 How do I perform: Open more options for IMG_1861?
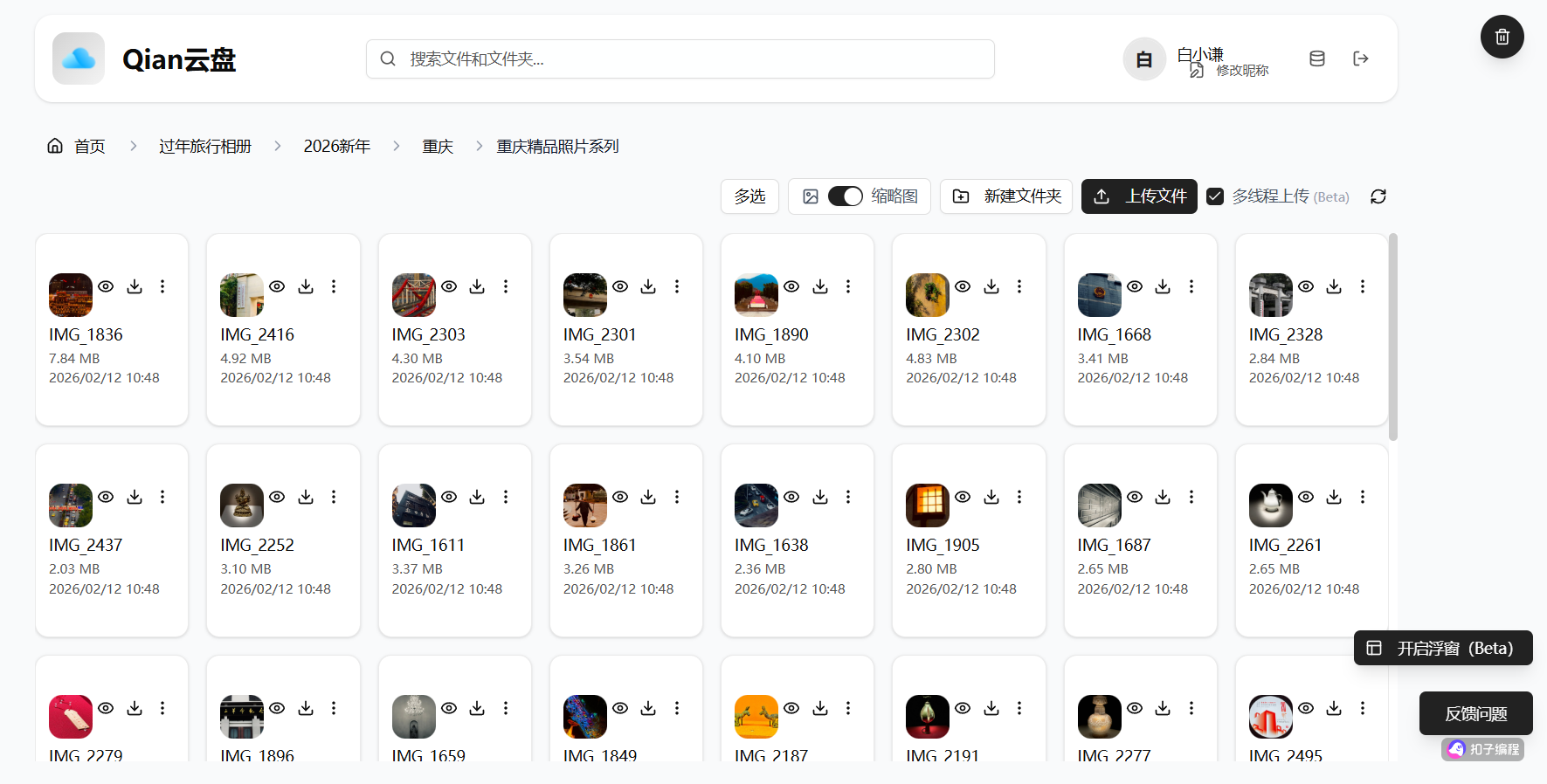tap(677, 497)
